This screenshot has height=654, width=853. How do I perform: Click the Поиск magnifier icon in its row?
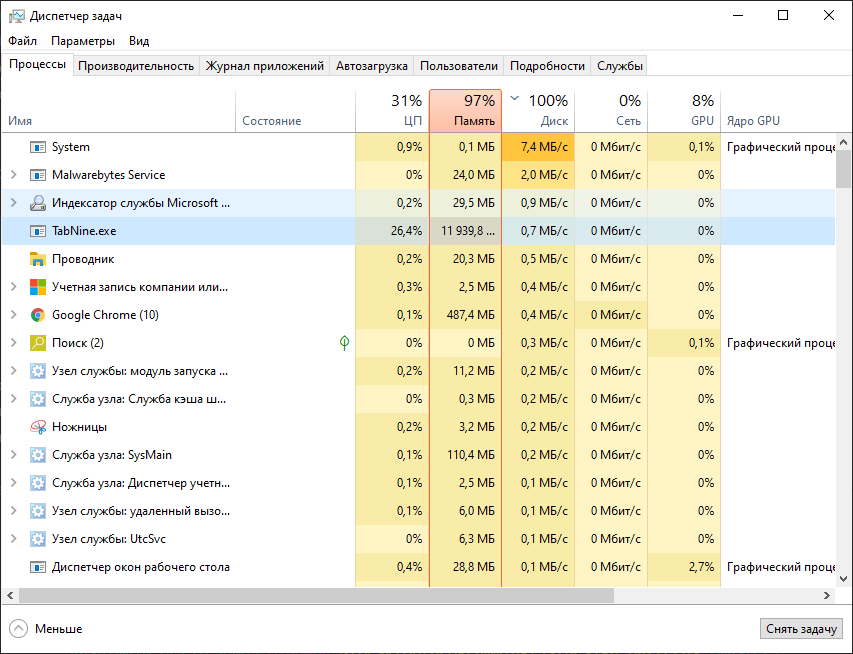(x=37, y=342)
